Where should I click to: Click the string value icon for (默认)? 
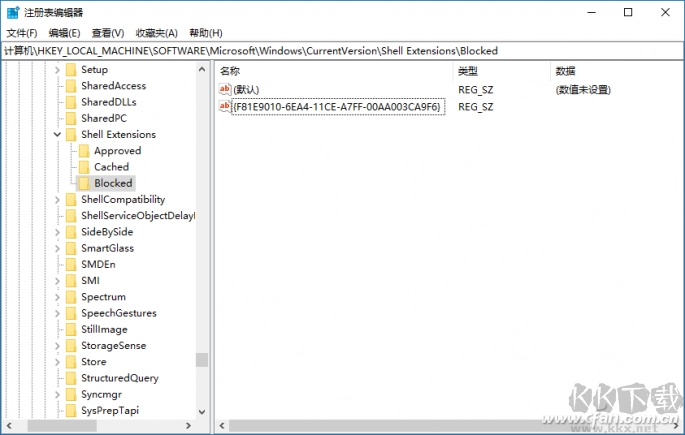click(225, 89)
